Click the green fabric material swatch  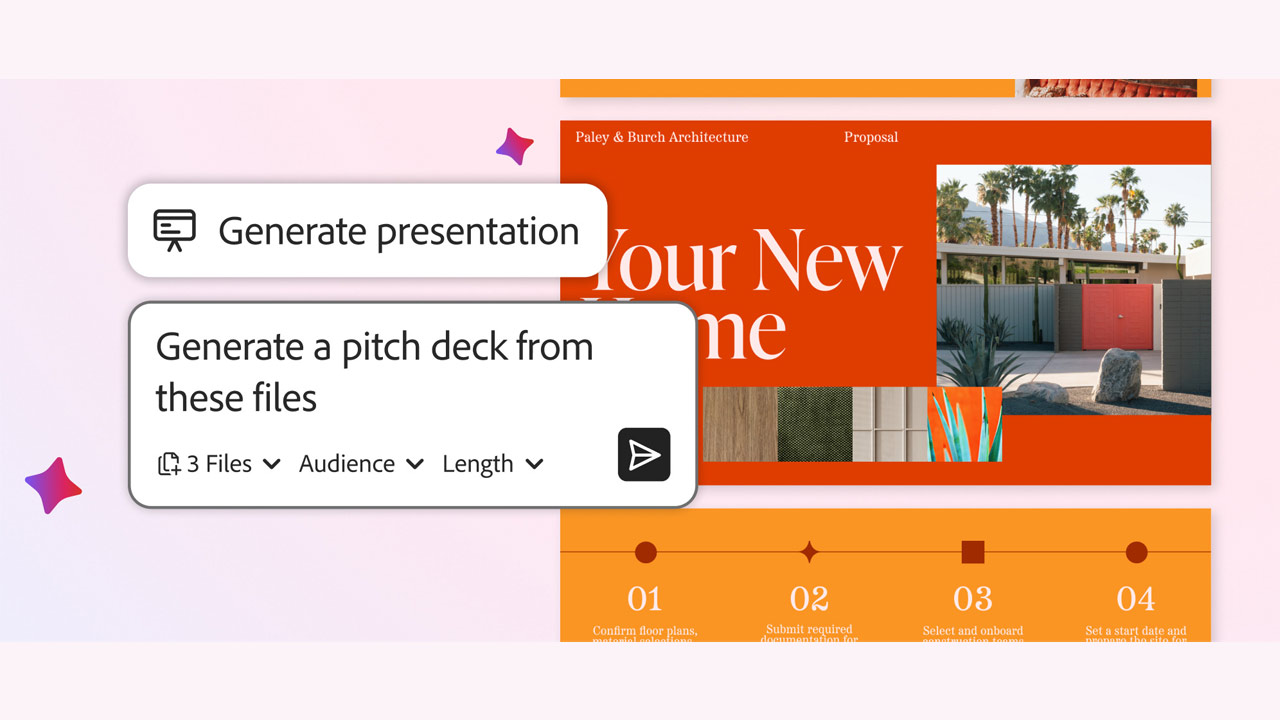click(814, 424)
